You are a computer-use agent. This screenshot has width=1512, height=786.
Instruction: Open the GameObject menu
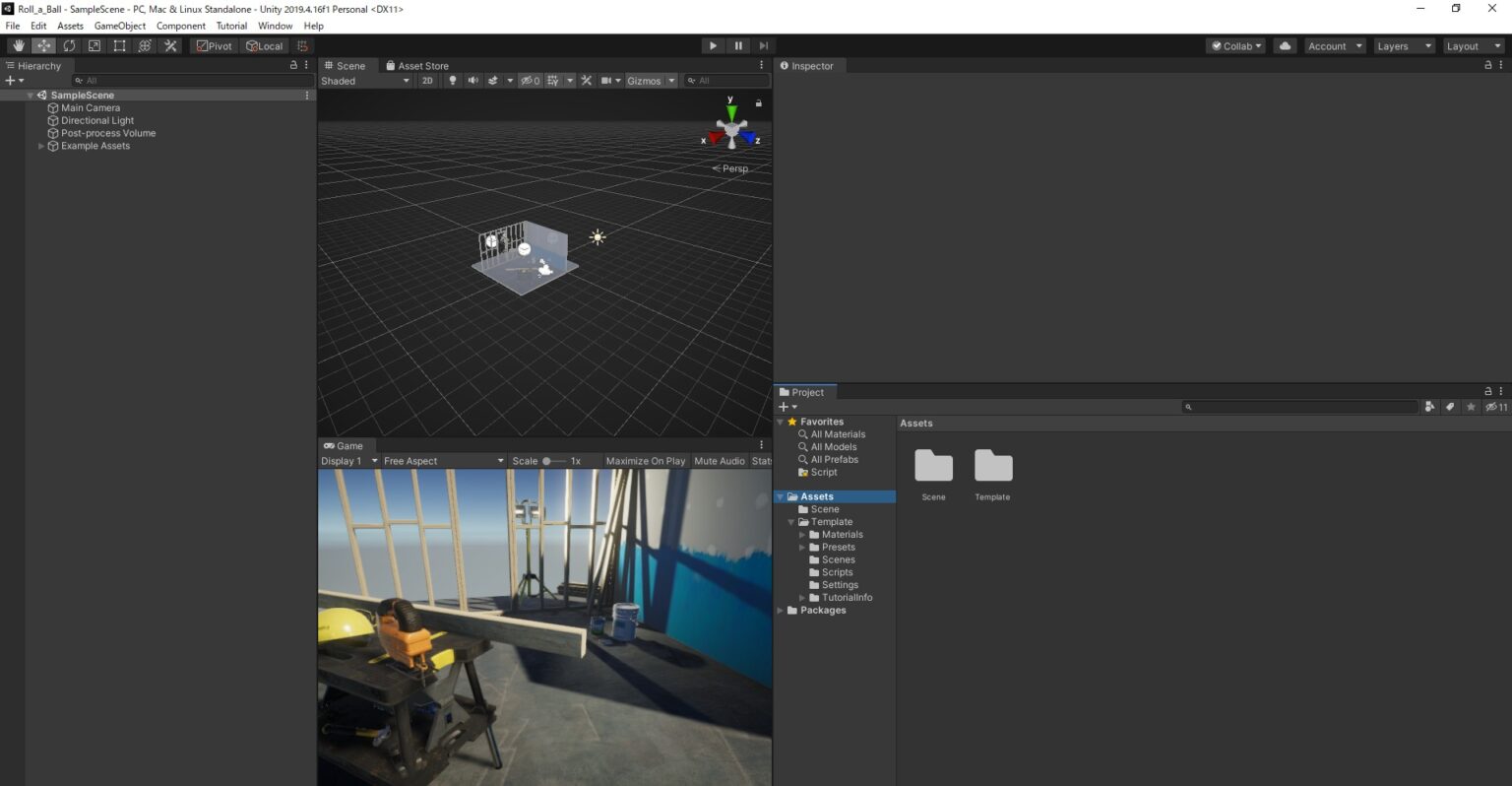point(120,26)
